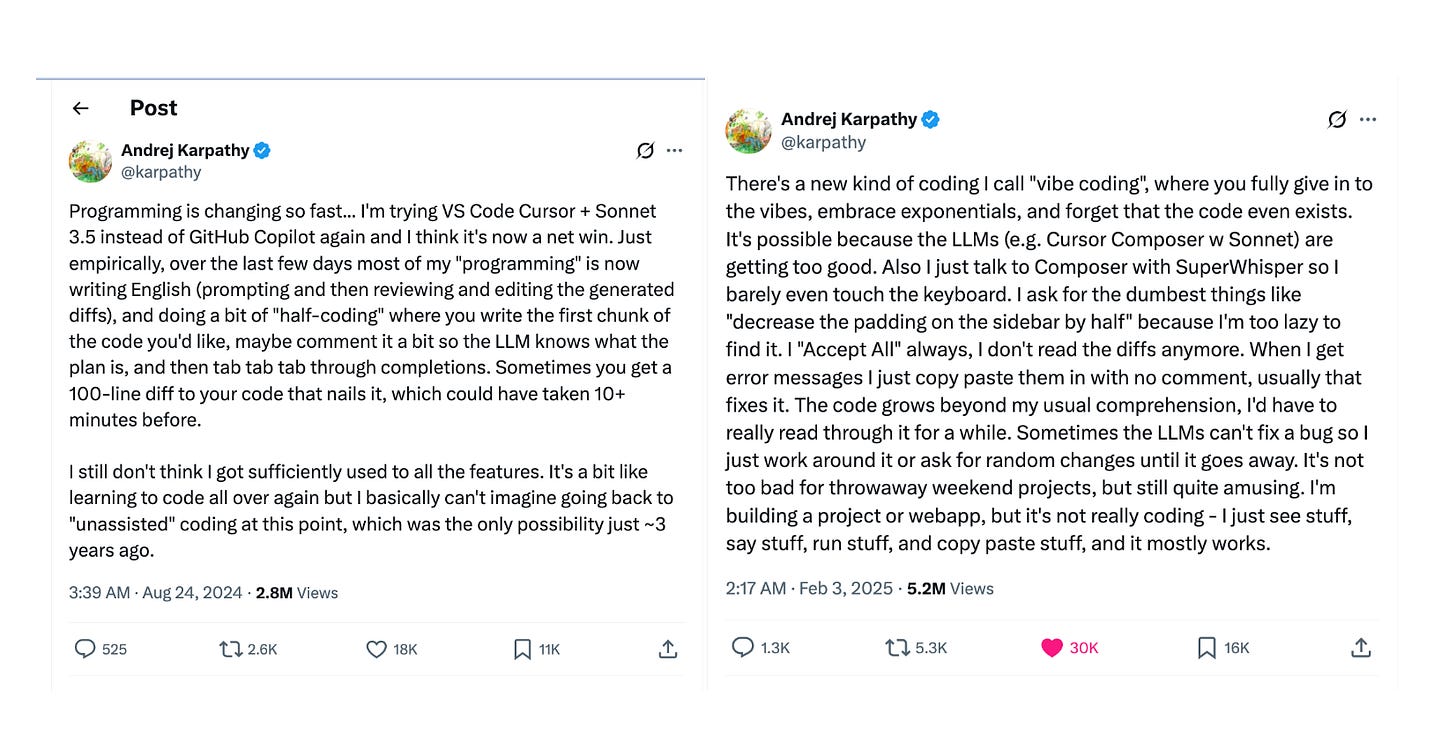This screenshot has height=749, width=1456.
Task: Open repost menu showing 5.3K on right post
Action: point(897,647)
